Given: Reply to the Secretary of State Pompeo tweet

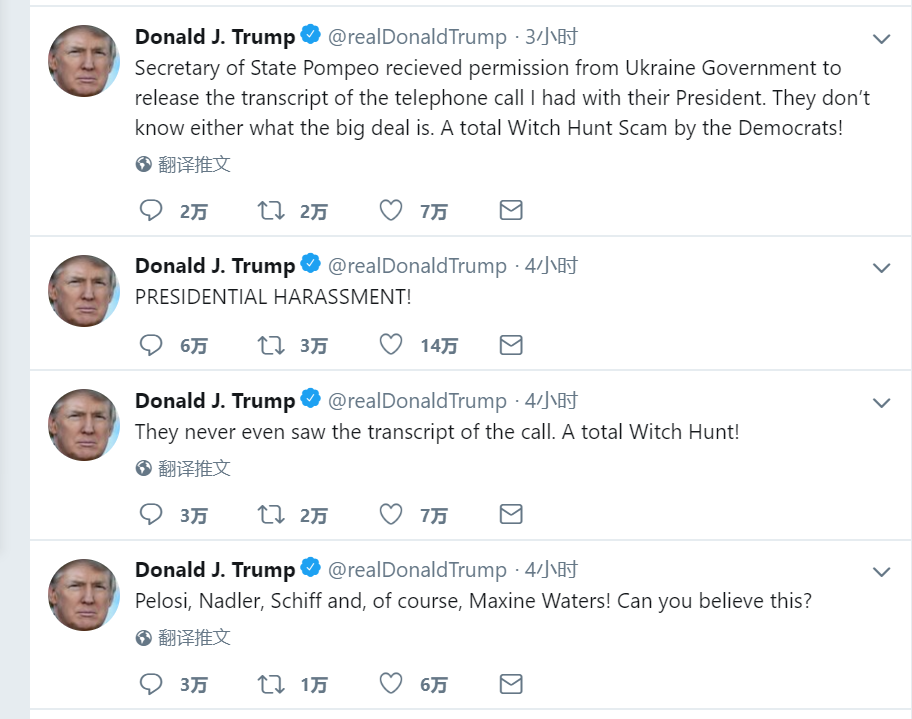Looking at the screenshot, I should pyautogui.click(x=151, y=210).
